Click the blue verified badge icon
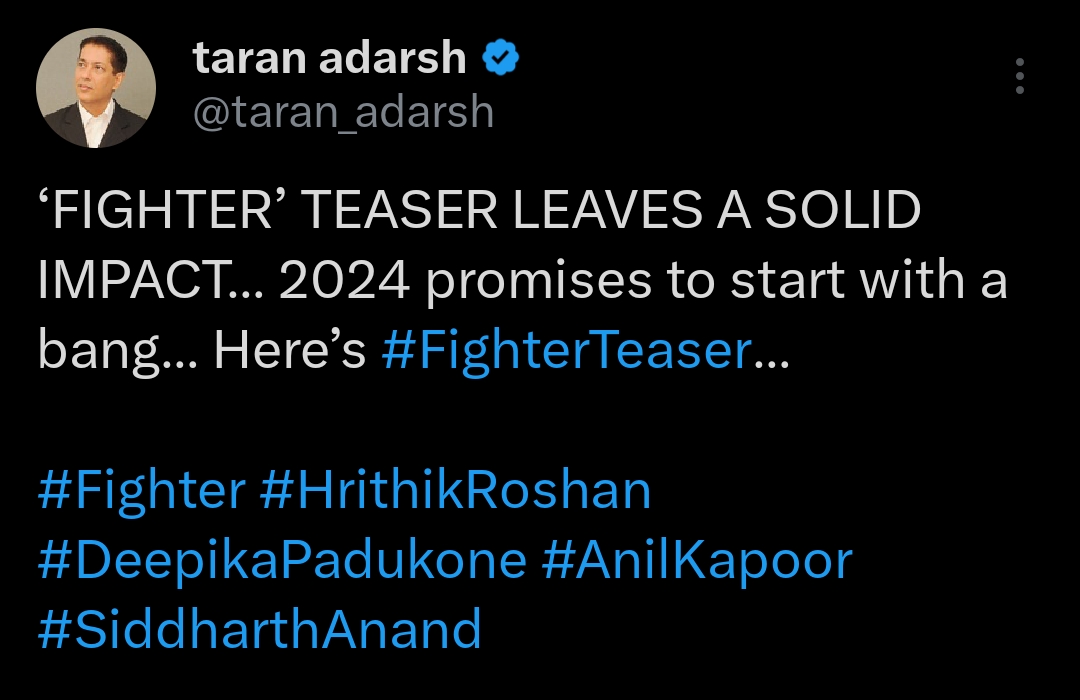The width and height of the screenshot is (1080, 700). pyautogui.click(x=501, y=59)
